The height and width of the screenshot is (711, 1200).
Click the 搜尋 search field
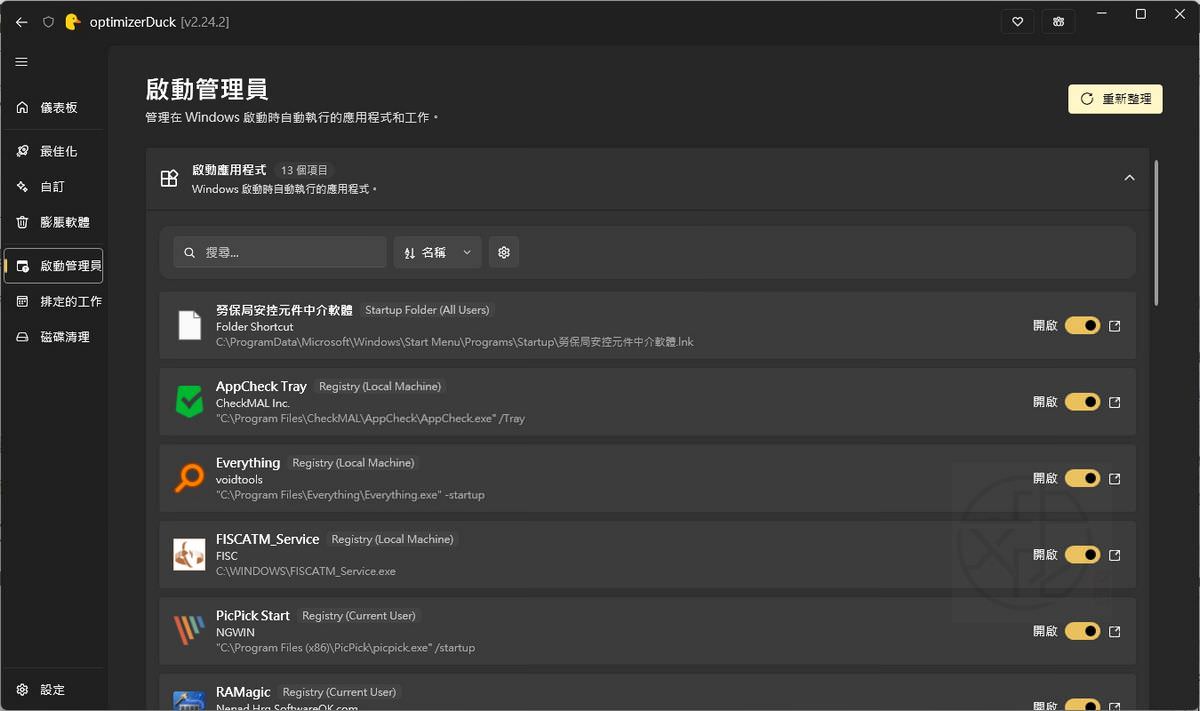(x=280, y=253)
